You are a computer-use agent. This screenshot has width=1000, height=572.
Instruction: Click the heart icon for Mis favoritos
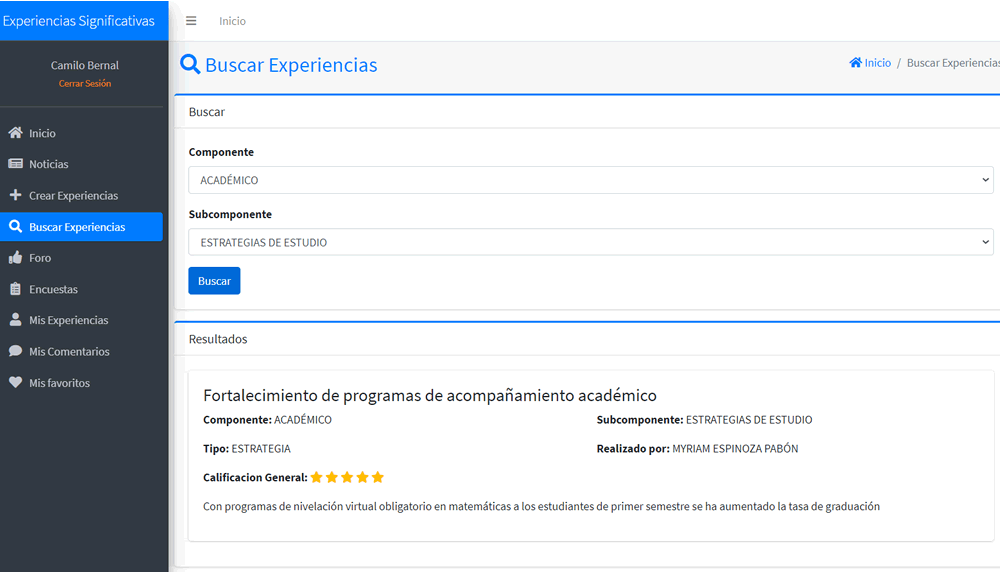pyautogui.click(x=15, y=383)
